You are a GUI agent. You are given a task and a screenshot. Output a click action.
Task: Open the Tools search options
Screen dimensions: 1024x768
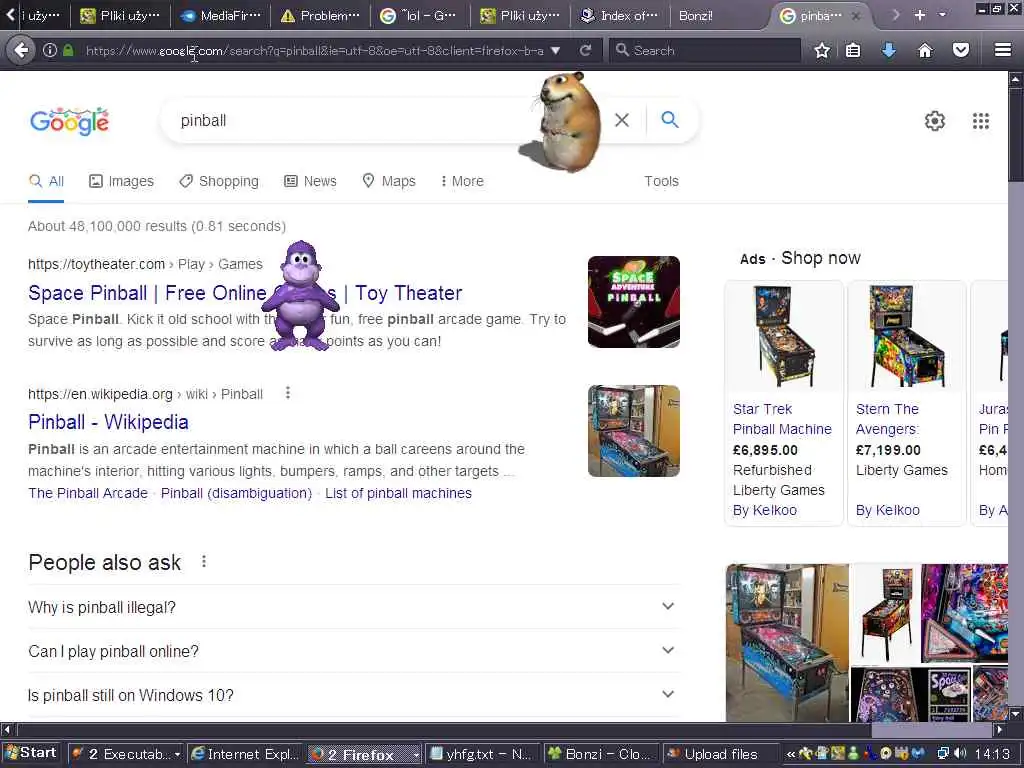661,181
